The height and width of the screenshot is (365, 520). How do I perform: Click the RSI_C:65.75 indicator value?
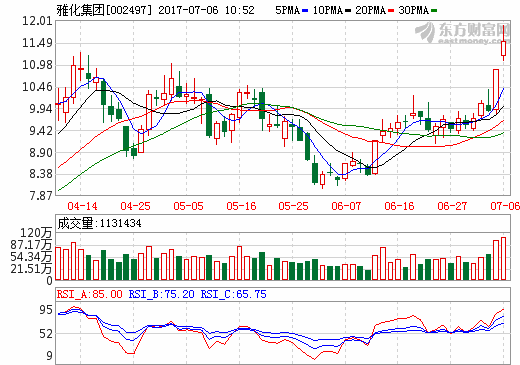pos(233,294)
